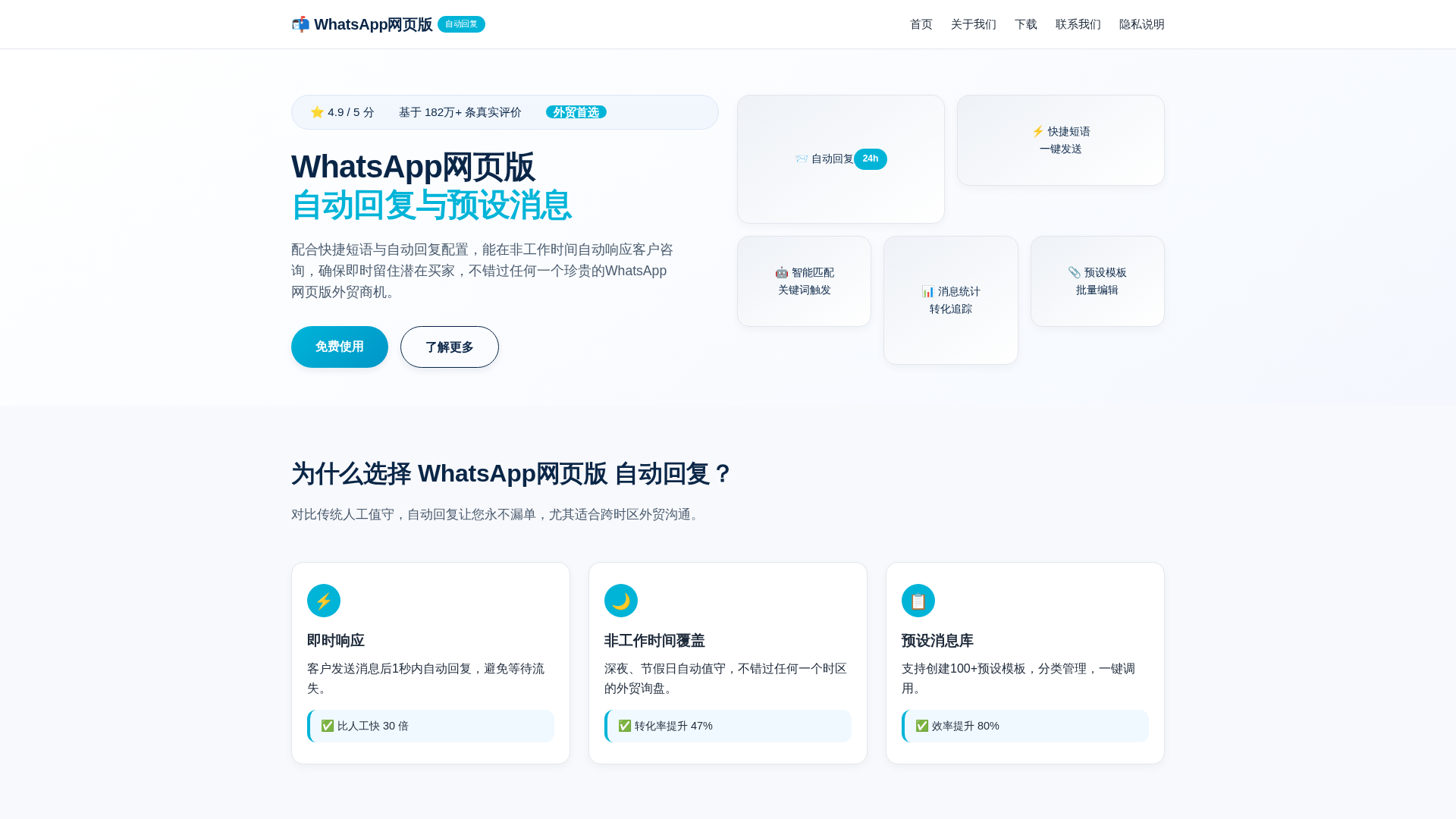Click the checkmark icon beside 比人工快 30 倍
The width and height of the screenshot is (1456, 819).
click(328, 726)
